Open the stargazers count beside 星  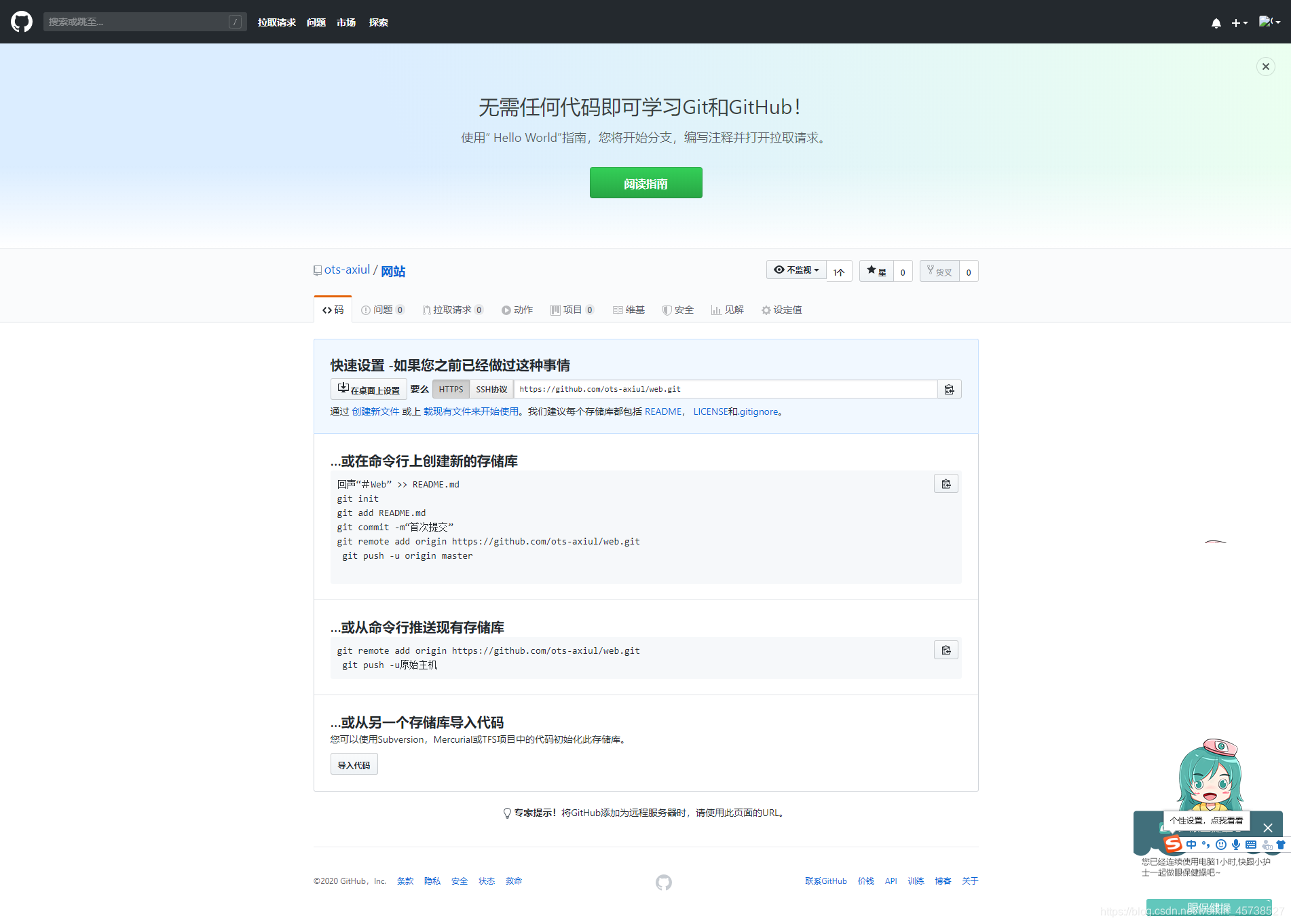coord(903,272)
